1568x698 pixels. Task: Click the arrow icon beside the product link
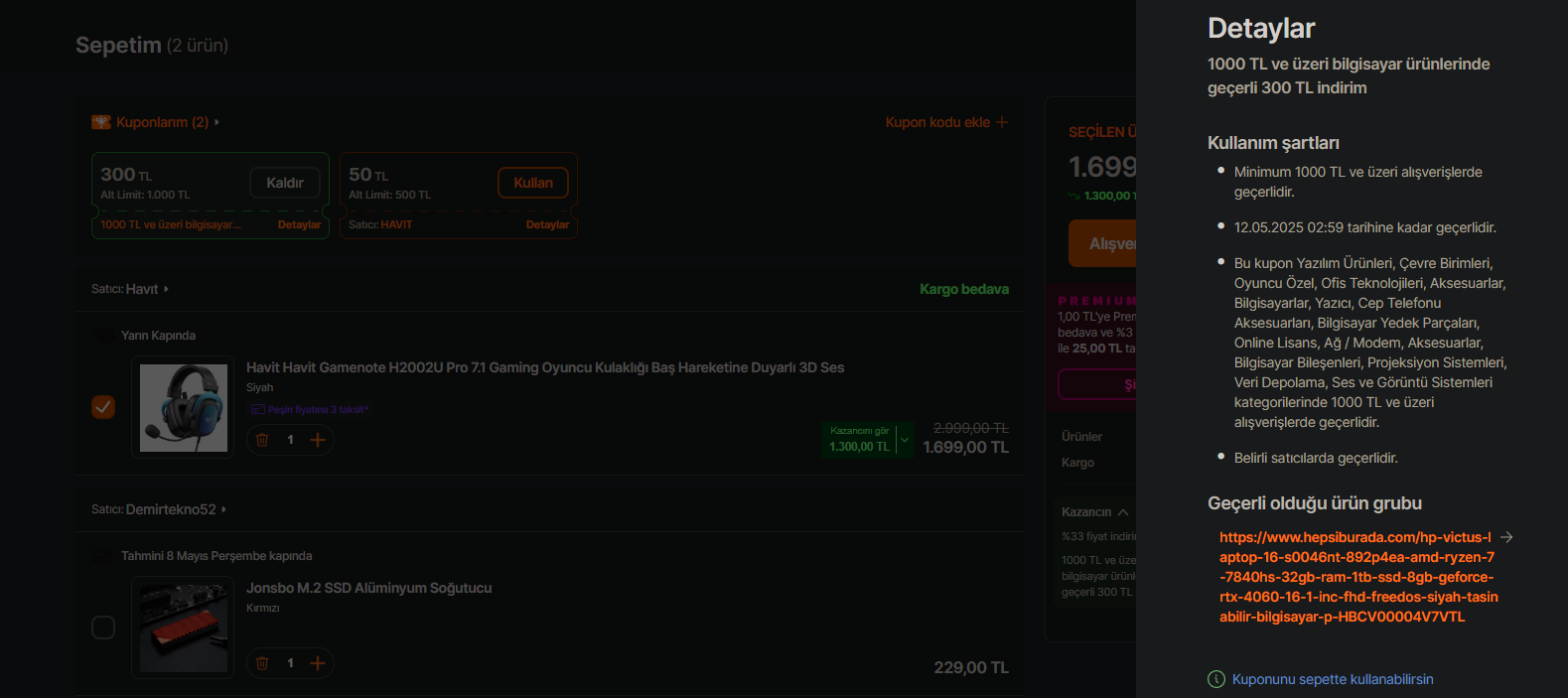[1506, 537]
